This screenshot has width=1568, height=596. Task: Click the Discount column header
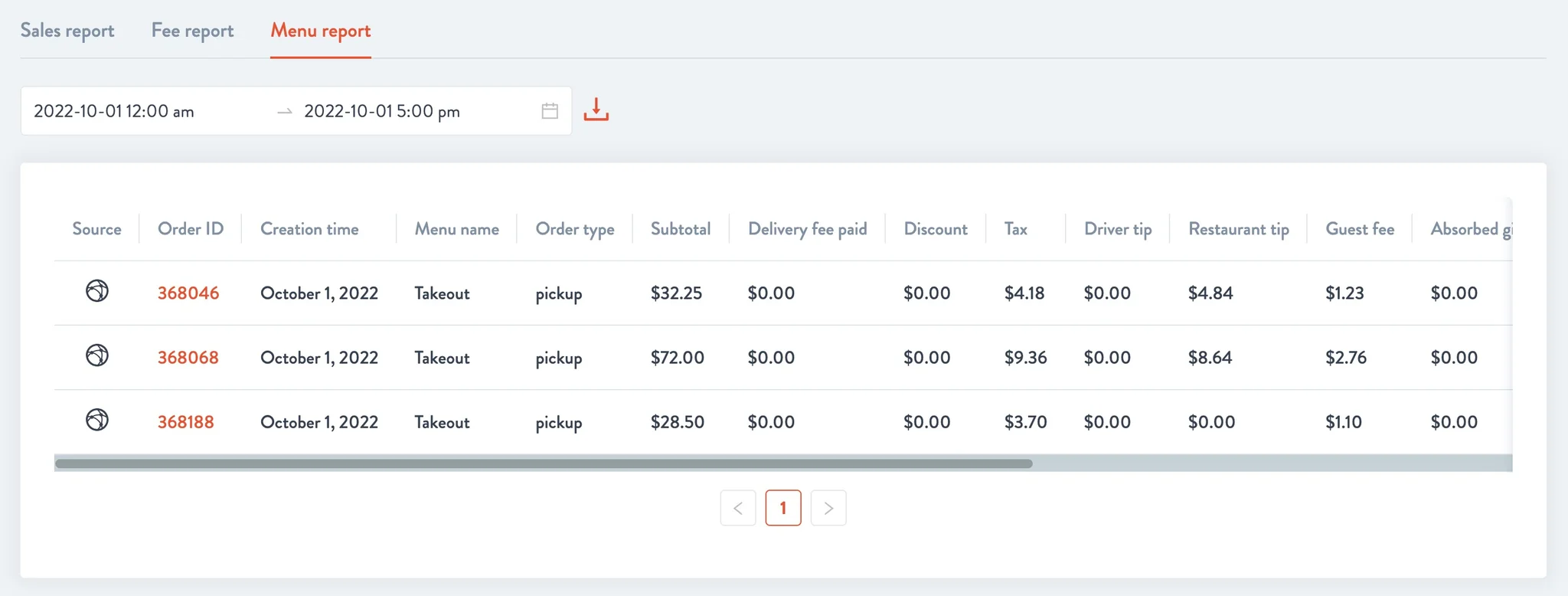pos(936,229)
